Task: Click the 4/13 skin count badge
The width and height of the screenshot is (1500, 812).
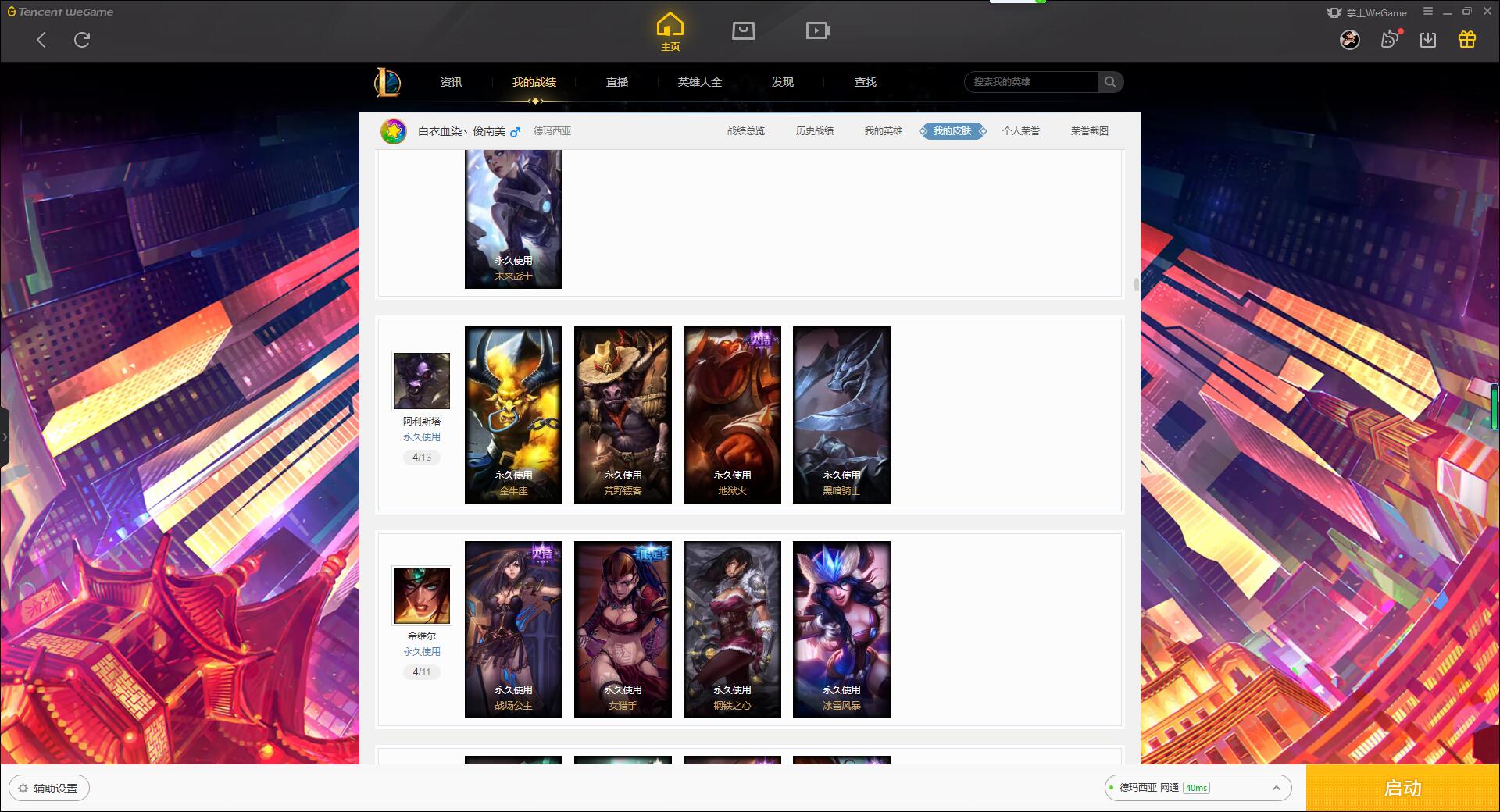Action: click(422, 457)
